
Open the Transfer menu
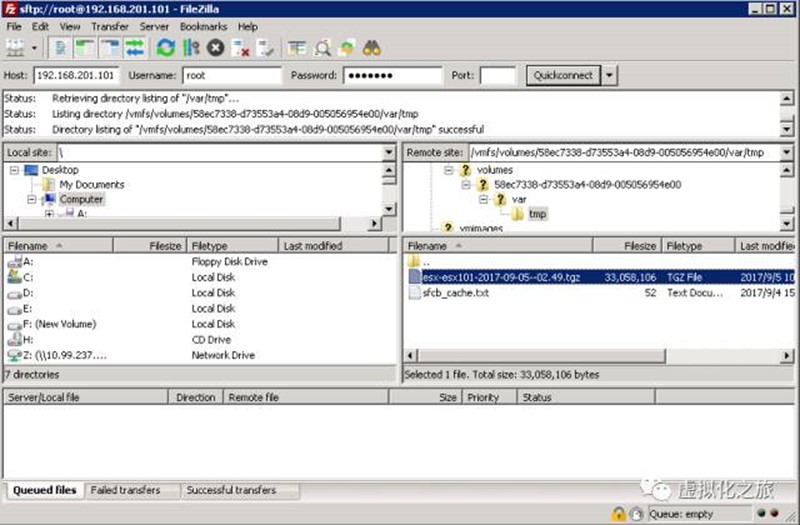pos(110,27)
